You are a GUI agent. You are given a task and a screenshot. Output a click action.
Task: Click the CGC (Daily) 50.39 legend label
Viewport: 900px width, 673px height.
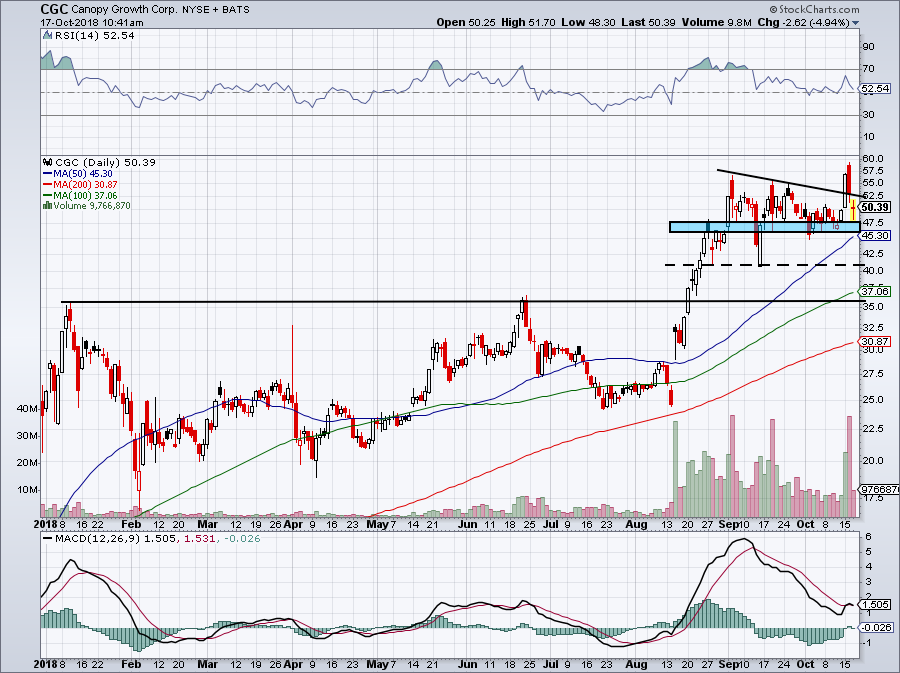(x=106, y=163)
